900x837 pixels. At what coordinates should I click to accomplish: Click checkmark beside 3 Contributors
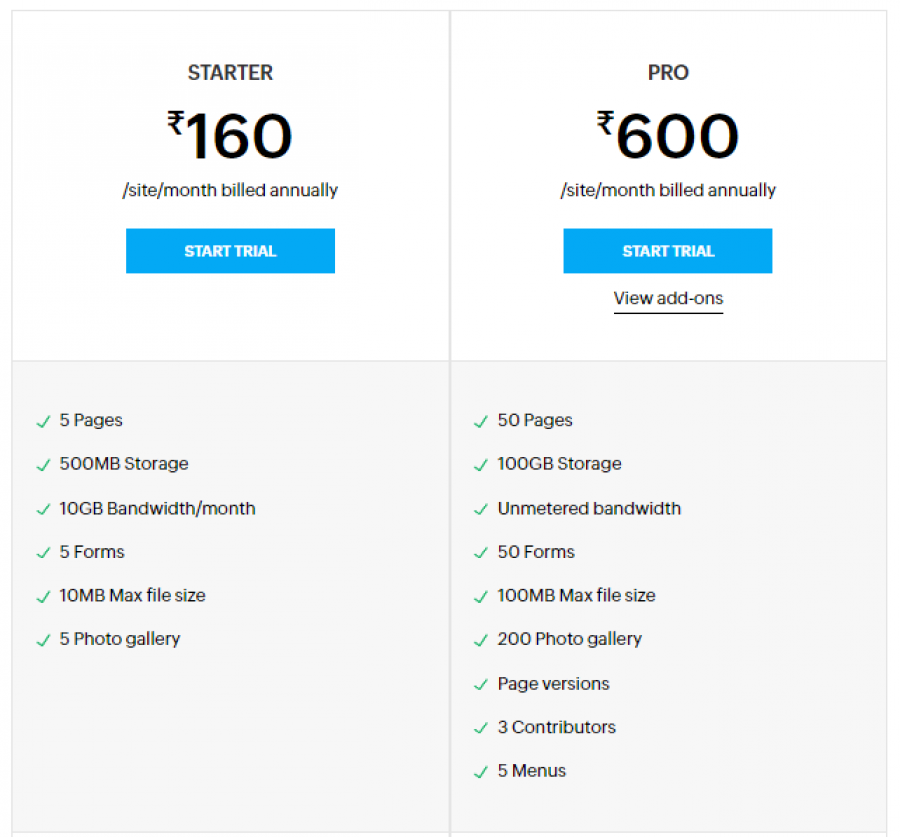(481, 728)
